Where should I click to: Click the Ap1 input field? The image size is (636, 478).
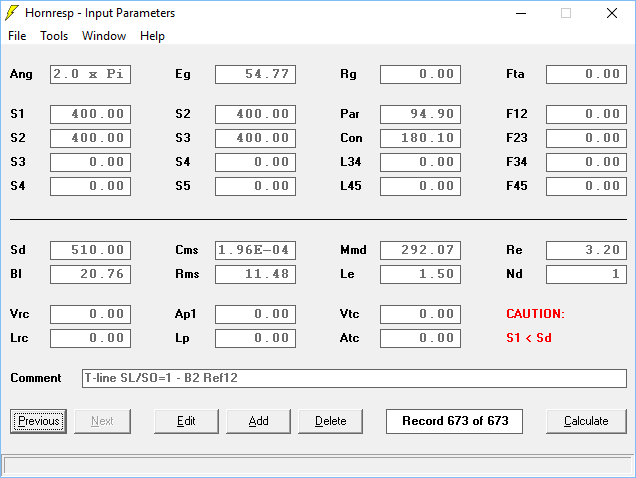256,314
